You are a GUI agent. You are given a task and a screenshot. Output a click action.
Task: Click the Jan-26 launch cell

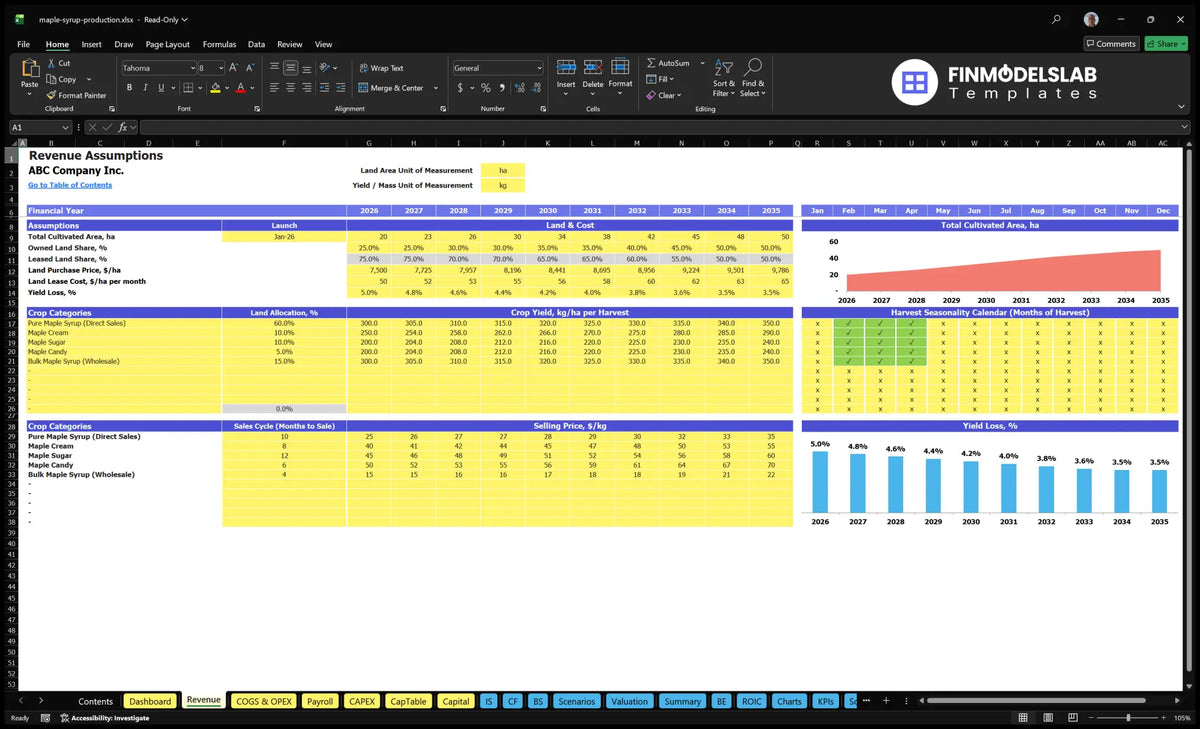[284, 236]
